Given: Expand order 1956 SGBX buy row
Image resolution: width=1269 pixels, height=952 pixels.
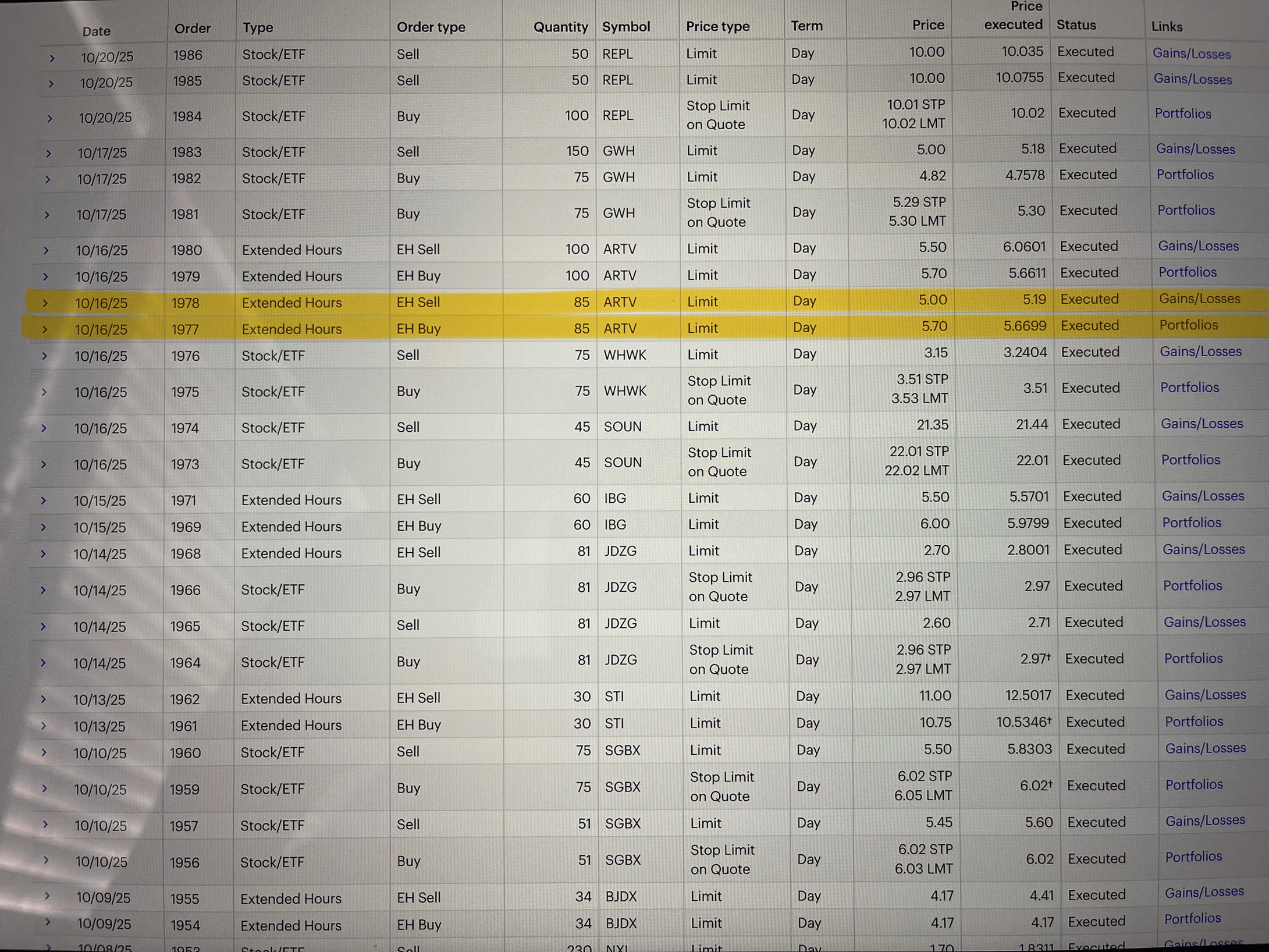Looking at the screenshot, I should 46,861.
